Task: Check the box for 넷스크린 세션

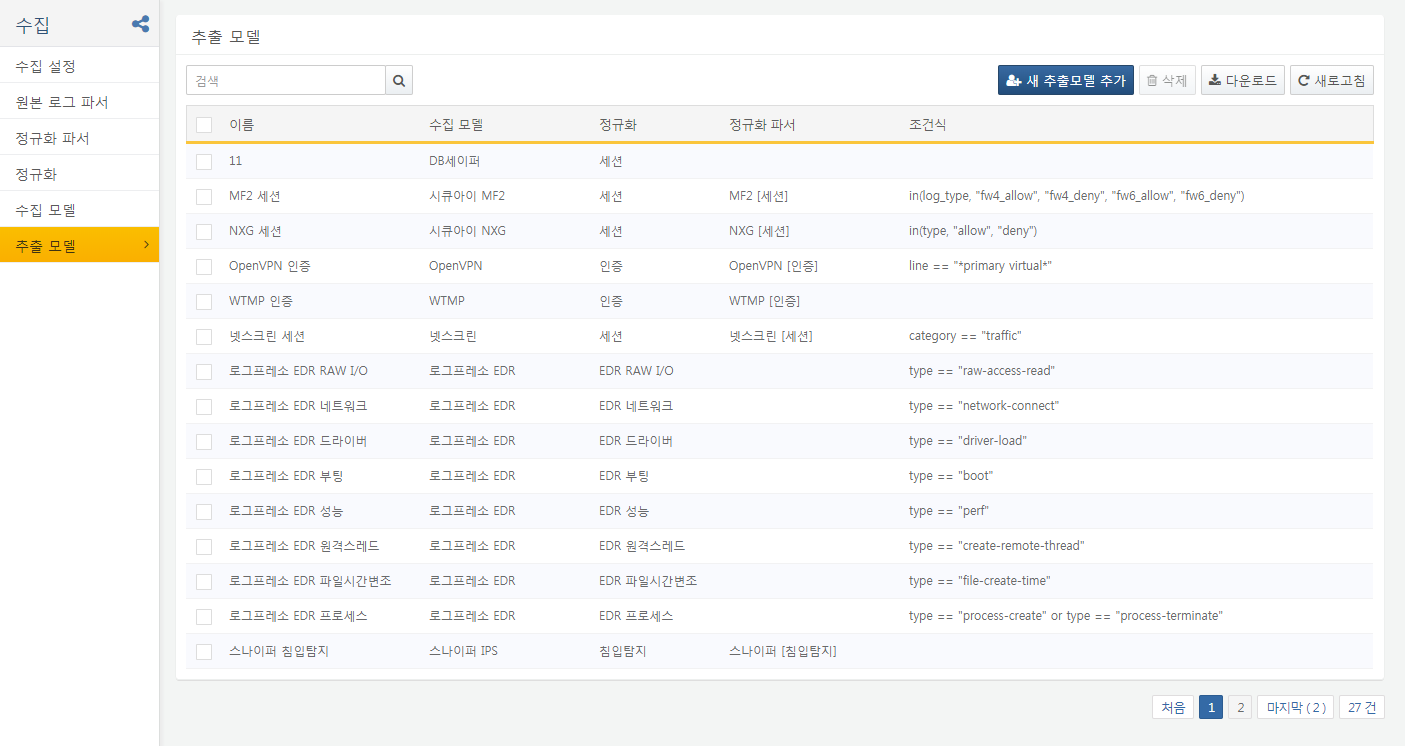Action: point(204,336)
